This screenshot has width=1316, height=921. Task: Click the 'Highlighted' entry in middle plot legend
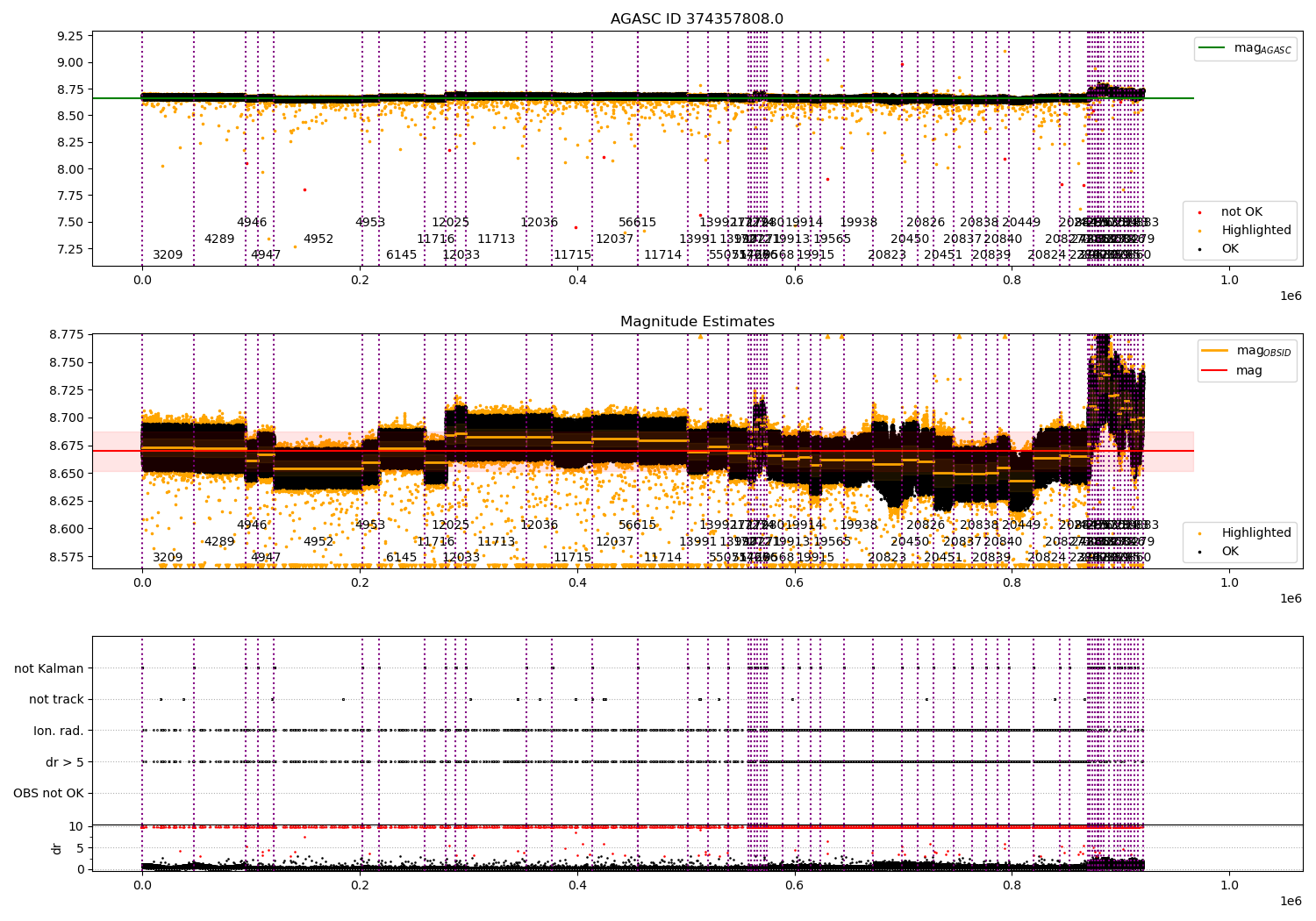coord(1256,532)
